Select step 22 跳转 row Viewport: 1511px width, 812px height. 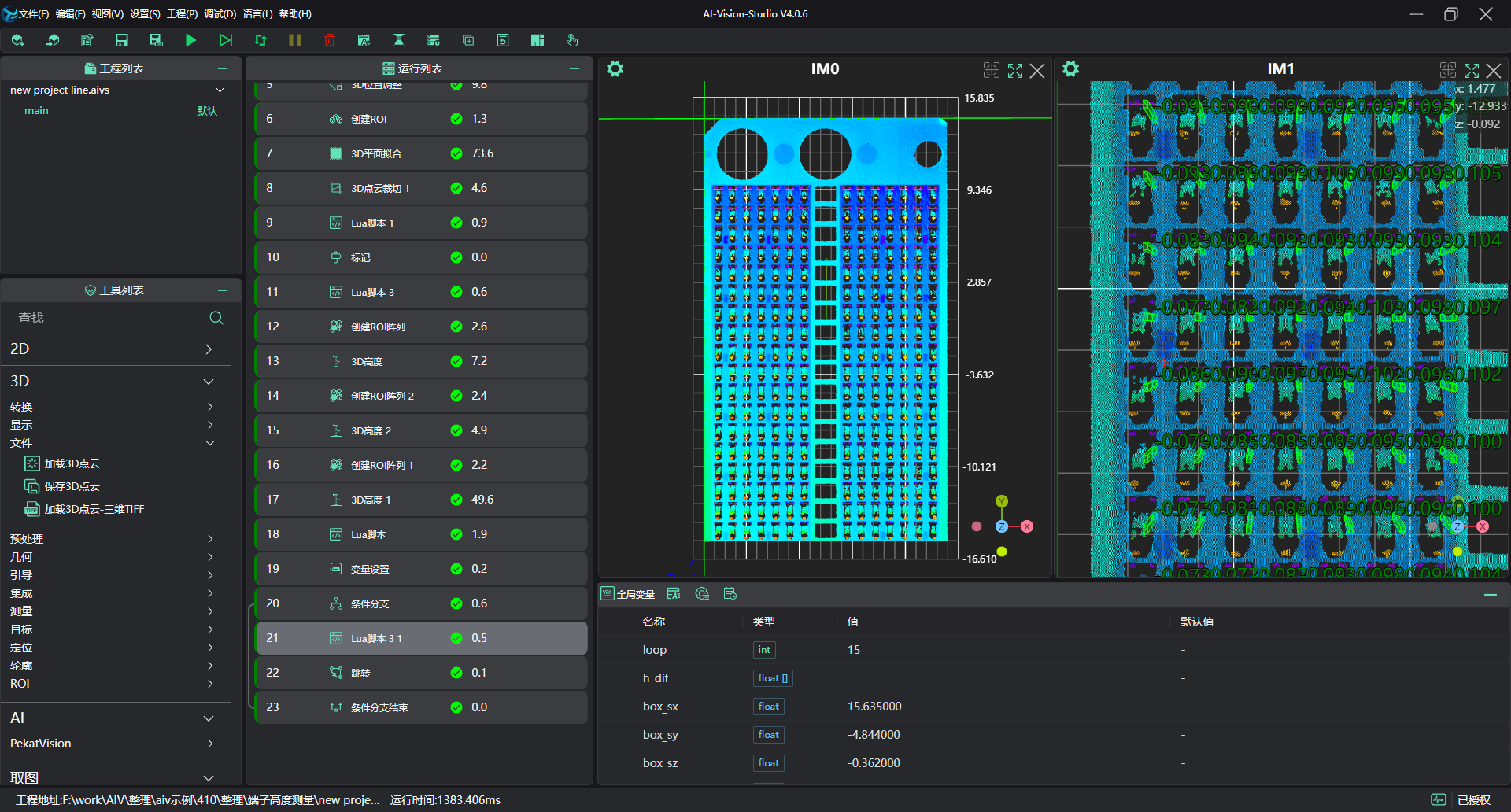[421, 673]
